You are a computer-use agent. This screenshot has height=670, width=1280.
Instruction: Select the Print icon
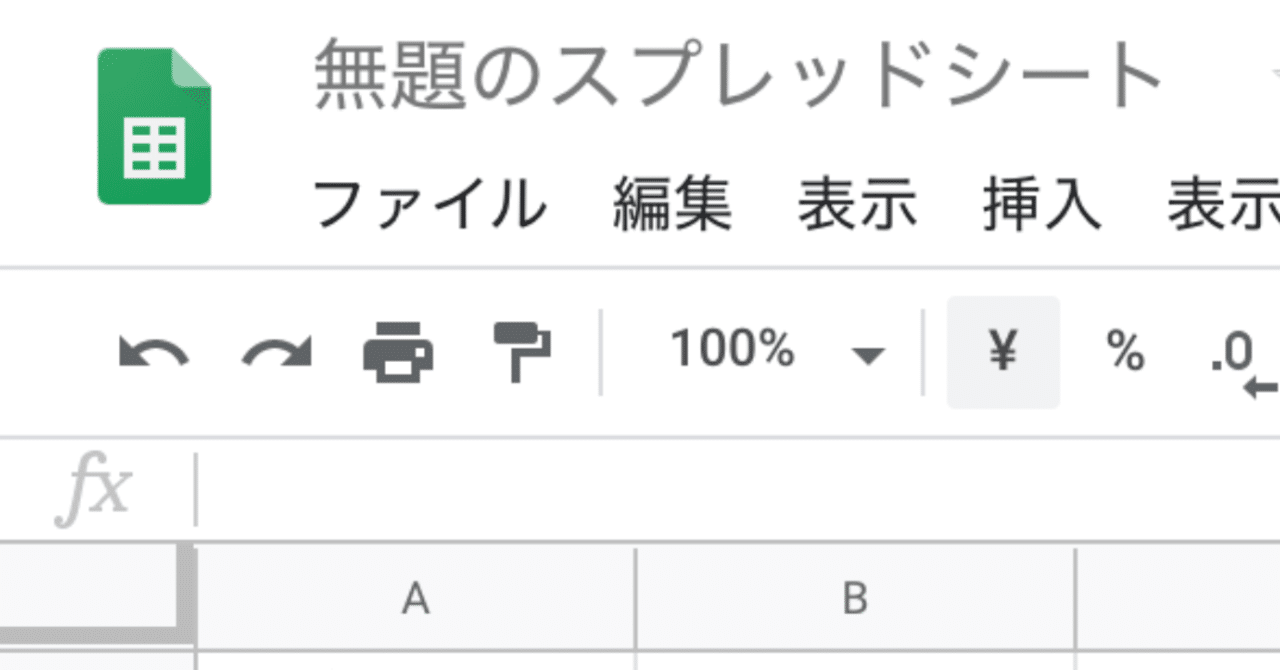coord(400,352)
